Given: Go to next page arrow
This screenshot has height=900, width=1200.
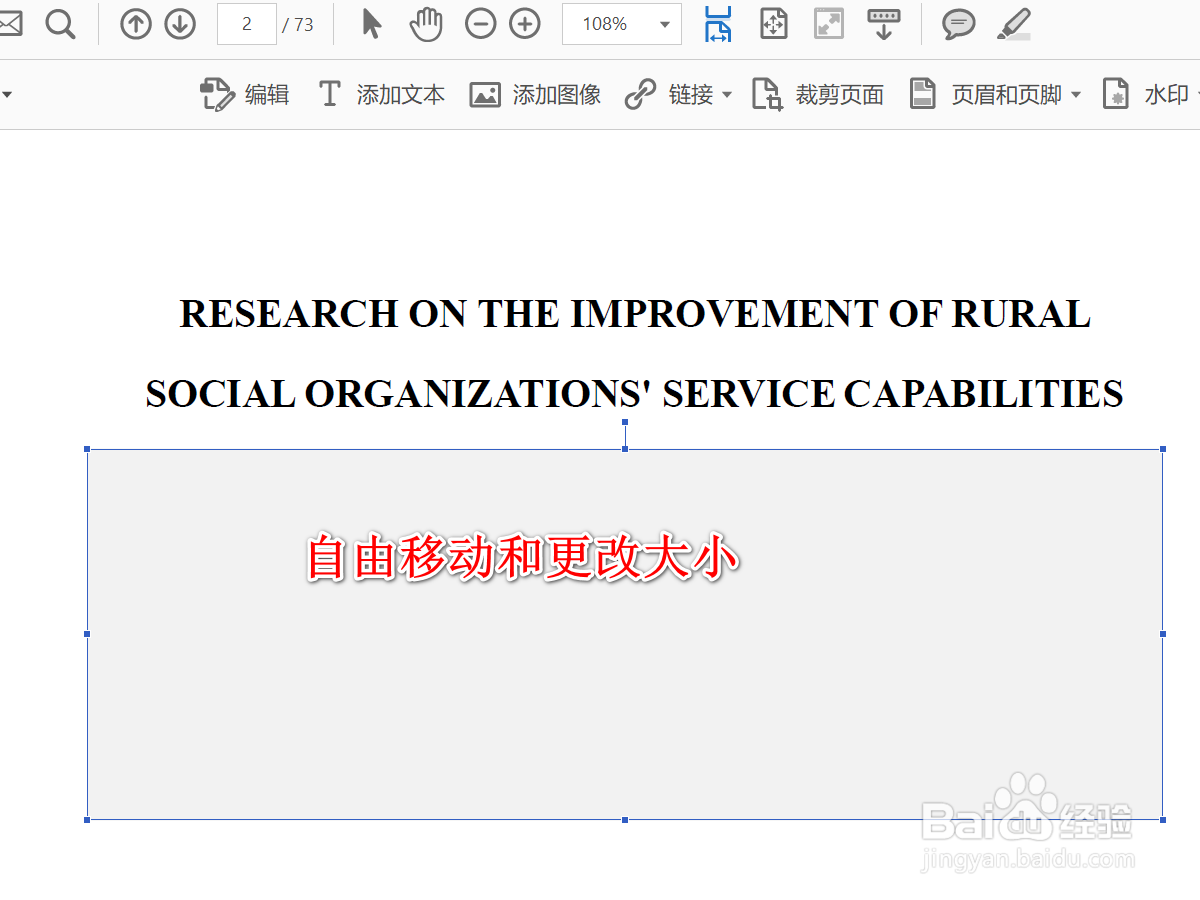Looking at the screenshot, I should click(180, 24).
